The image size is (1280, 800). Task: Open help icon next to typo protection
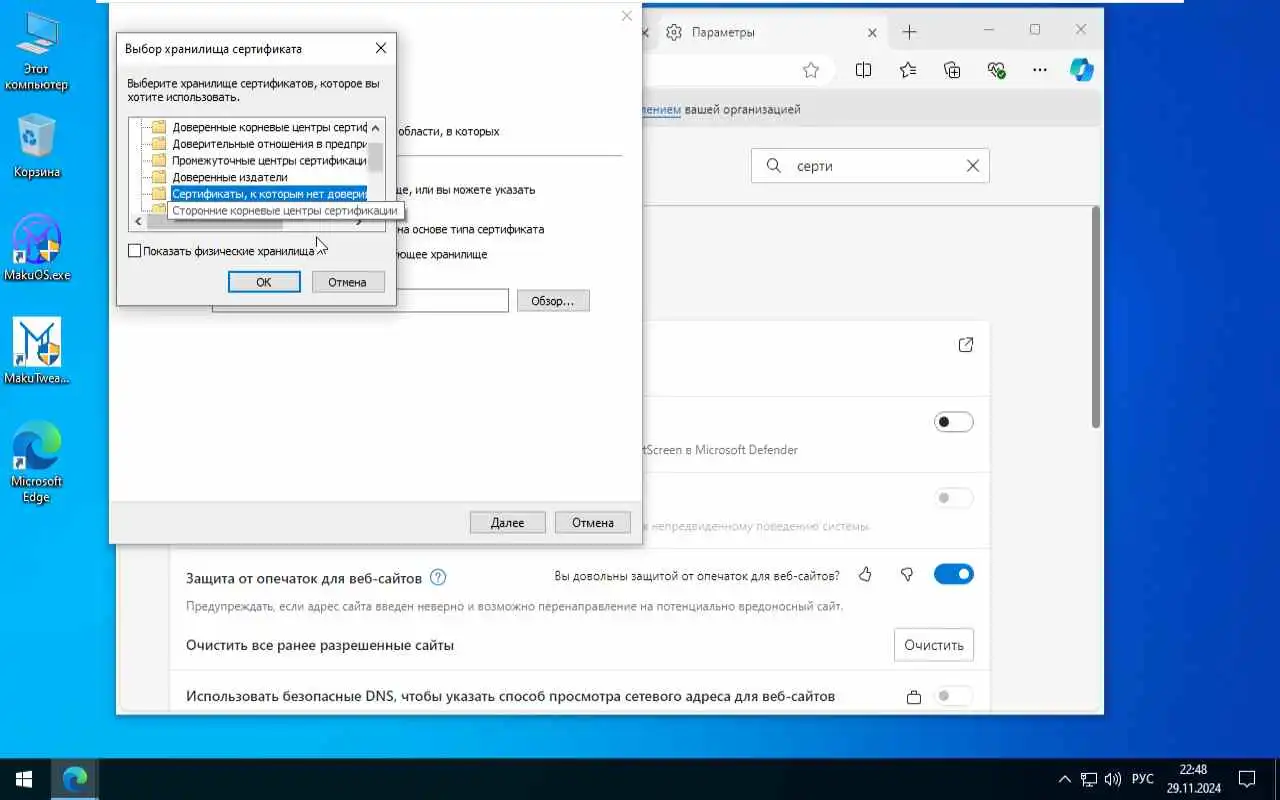click(x=438, y=577)
